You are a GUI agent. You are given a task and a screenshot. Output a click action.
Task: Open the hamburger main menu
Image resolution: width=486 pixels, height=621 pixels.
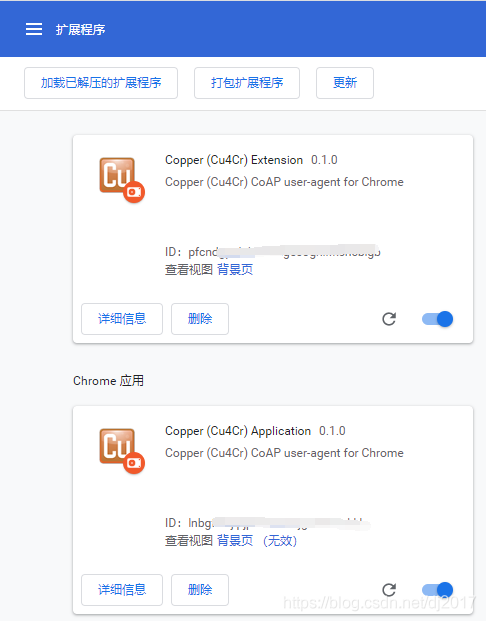point(34,29)
